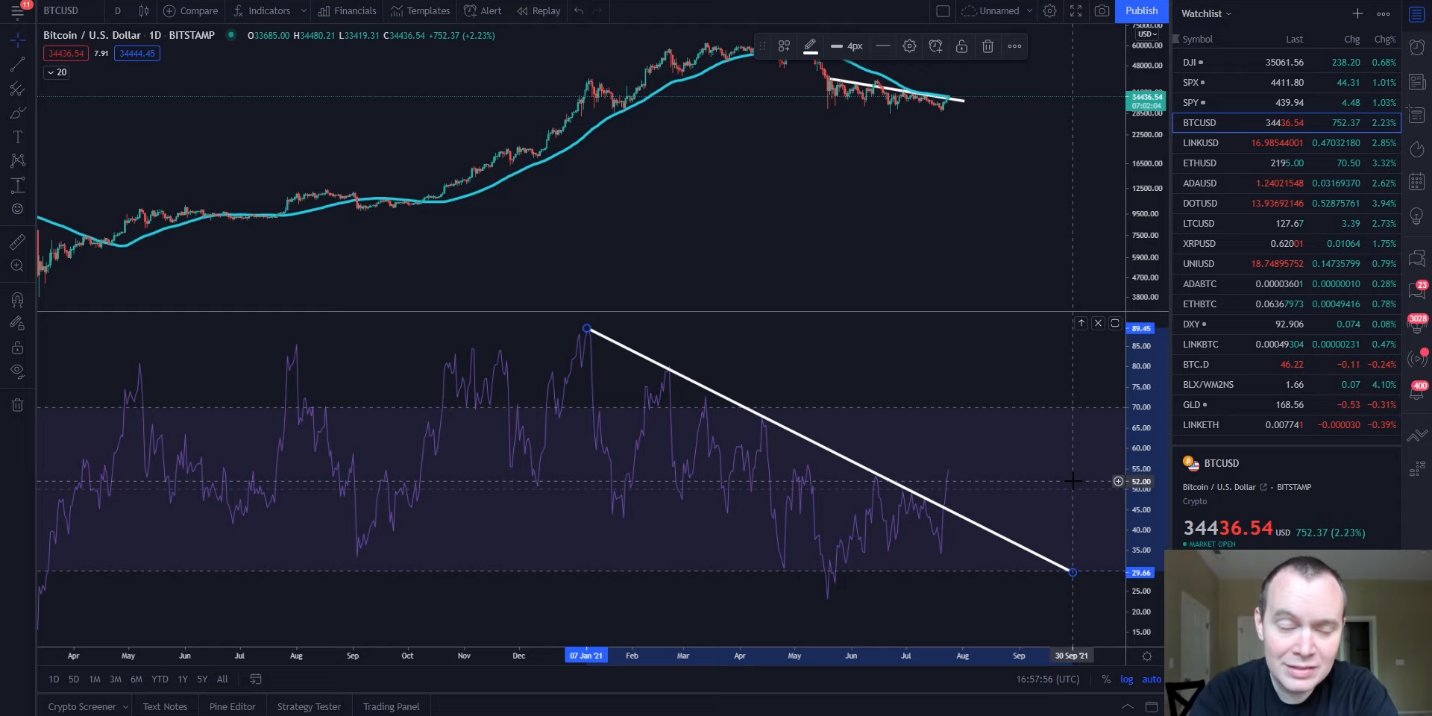Set chart range to YTD
The height and width of the screenshot is (716, 1432).
[x=160, y=679]
